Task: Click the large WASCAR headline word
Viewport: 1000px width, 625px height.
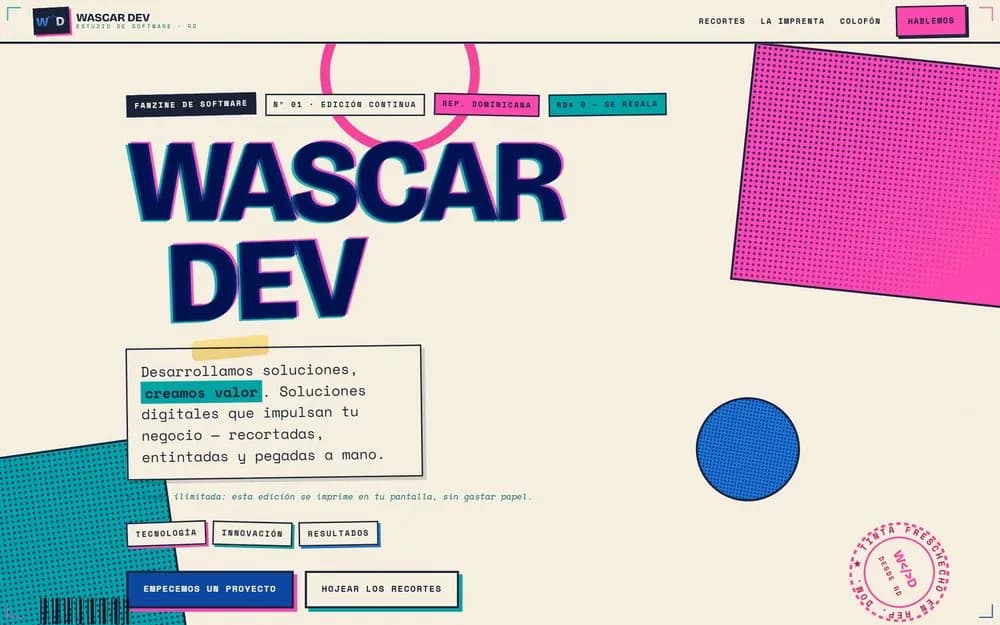Action: point(345,182)
